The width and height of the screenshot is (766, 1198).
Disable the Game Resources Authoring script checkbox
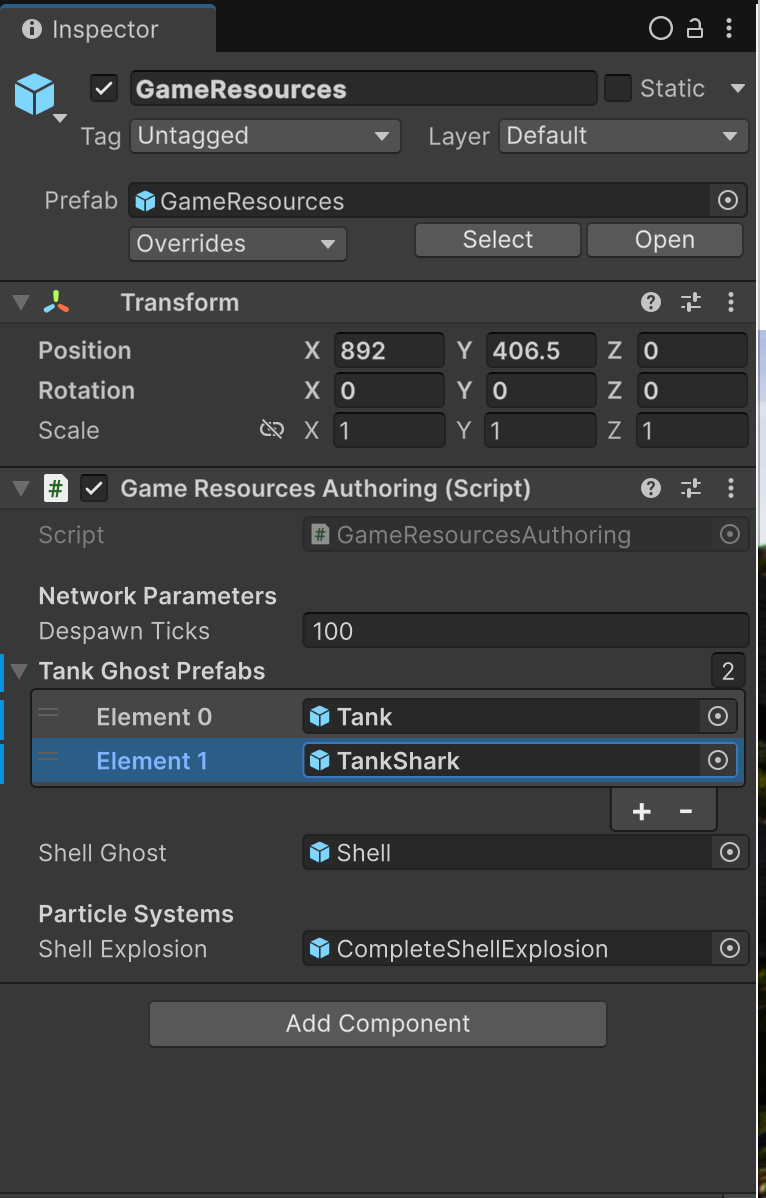click(95, 488)
